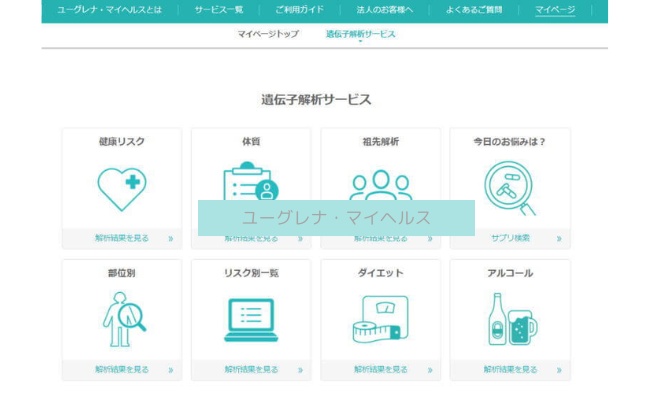Image resolution: width=650 pixels, height=400 pixels.
Task: Click the chevron arrow beside サプリ検索
Action: click(x=559, y=239)
